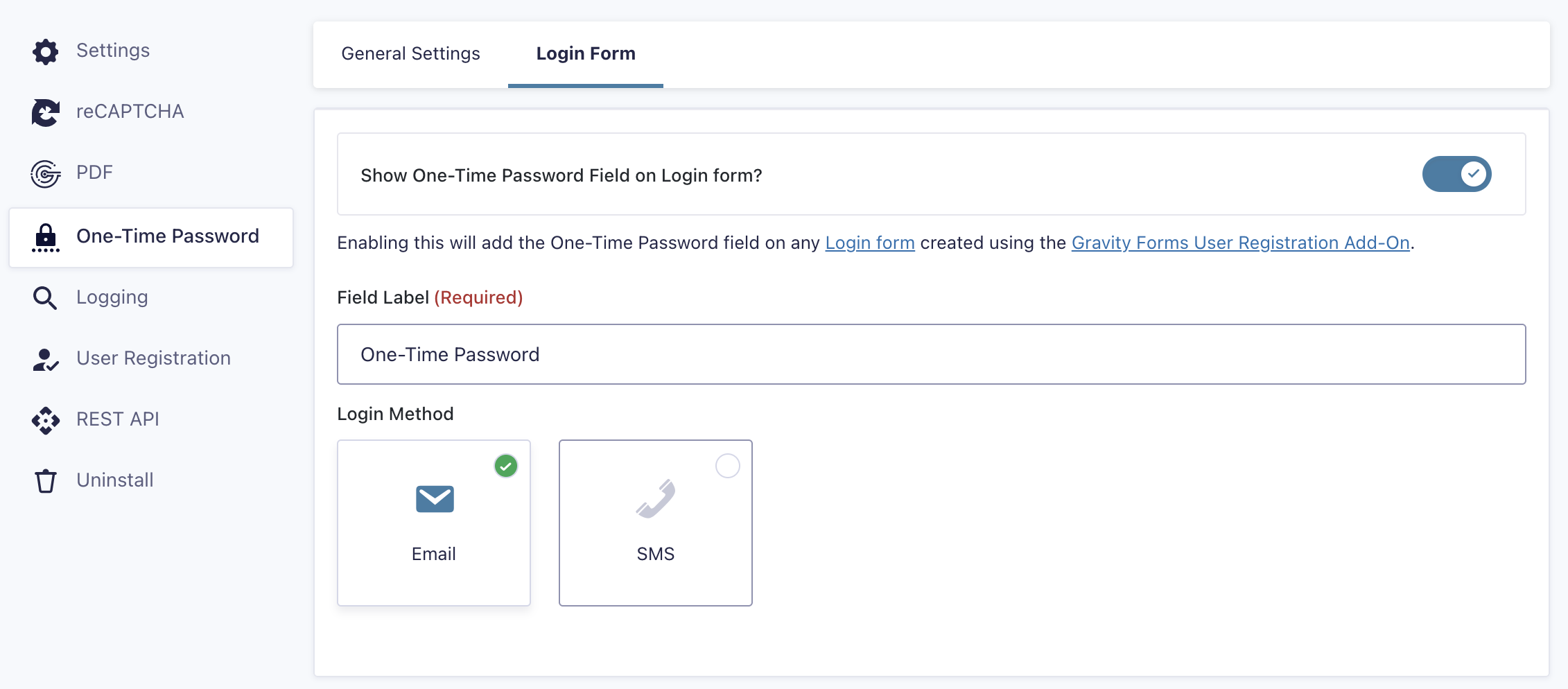Open Gravity Forms User Registration Add-On link
The width and height of the screenshot is (1568, 689).
coord(1241,243)
